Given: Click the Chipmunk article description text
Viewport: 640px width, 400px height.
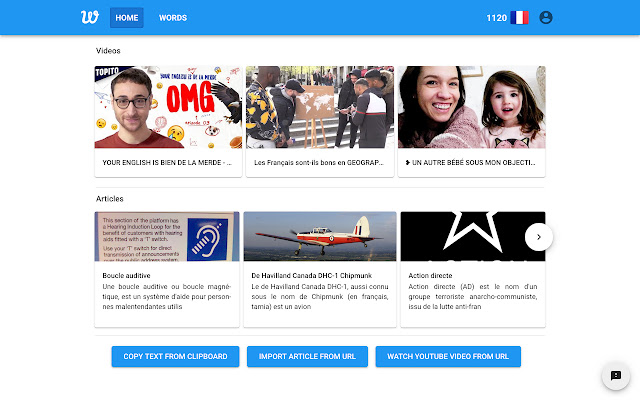Looking at the screenshot, I should coord(320,297).
